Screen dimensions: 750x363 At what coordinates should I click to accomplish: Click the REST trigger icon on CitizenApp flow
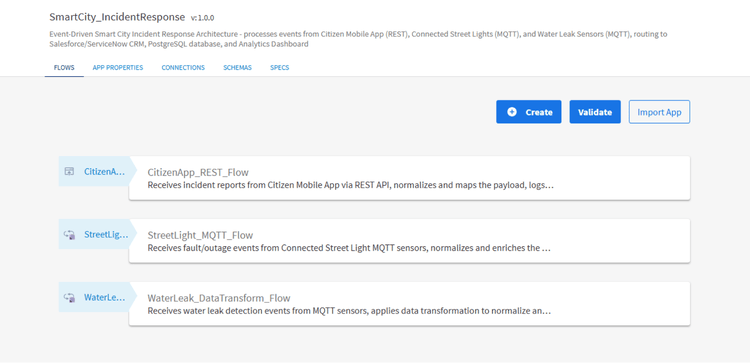tap(69, 171)
